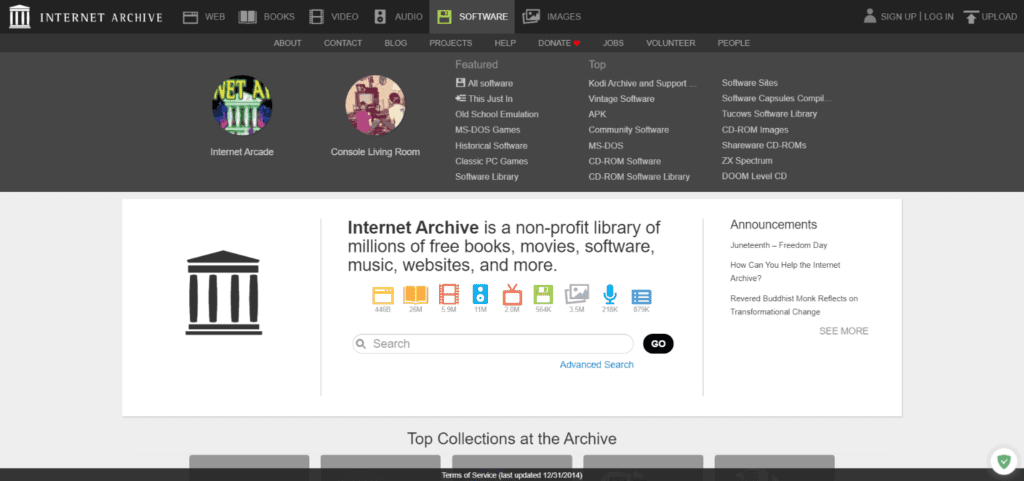
Task: Open Historical Software
Action: click(x=491, y=146)
